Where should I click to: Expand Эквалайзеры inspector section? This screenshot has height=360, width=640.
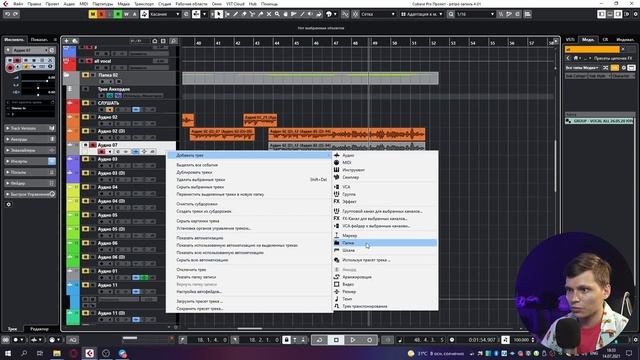pos(30,150)
